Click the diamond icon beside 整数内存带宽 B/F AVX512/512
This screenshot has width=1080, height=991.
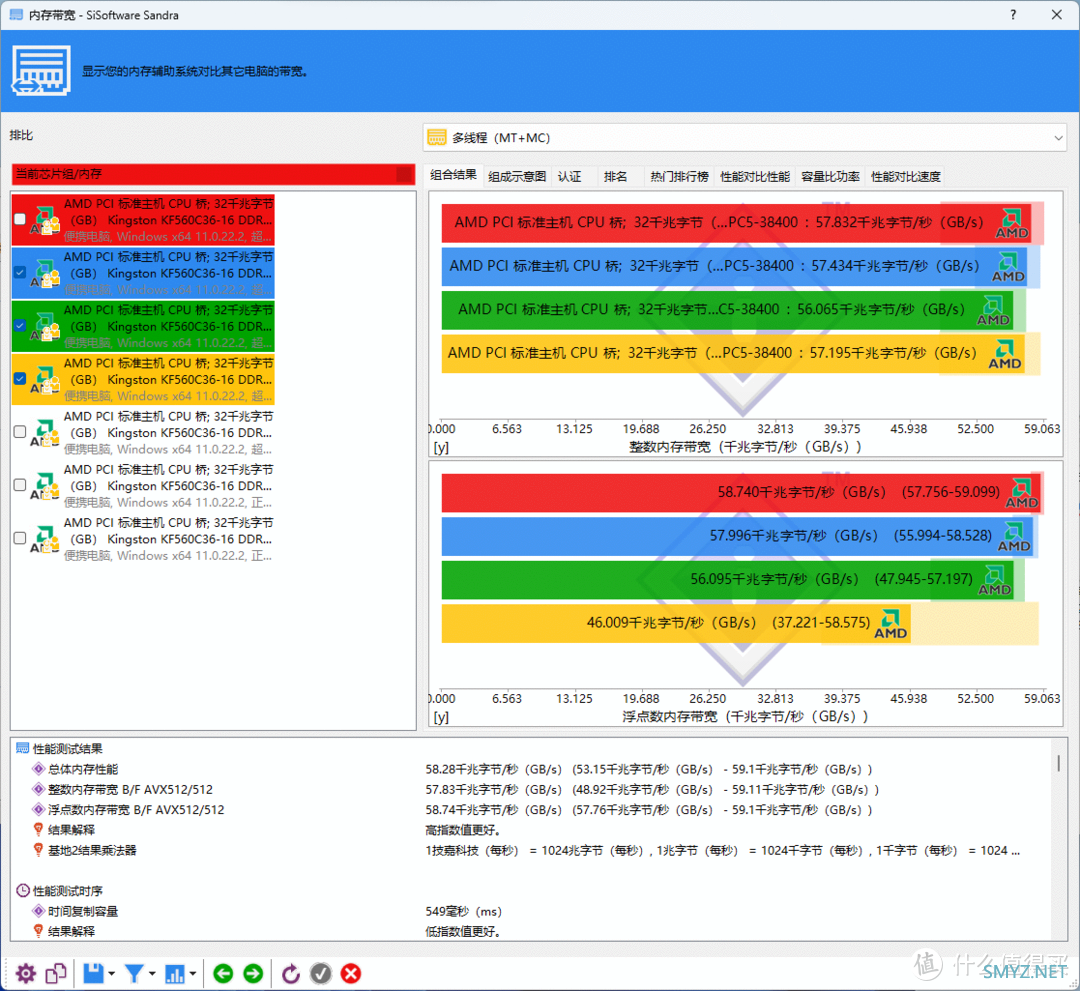[x=39, y=789]
